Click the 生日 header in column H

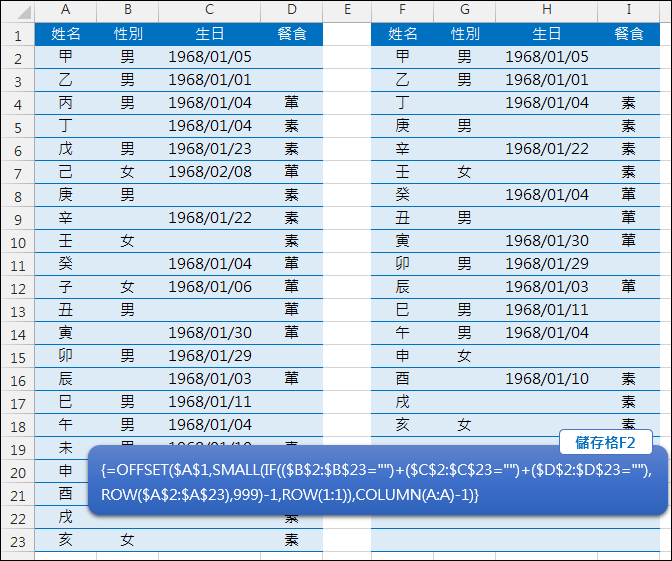pyautogui.click(x=547, y=34)
